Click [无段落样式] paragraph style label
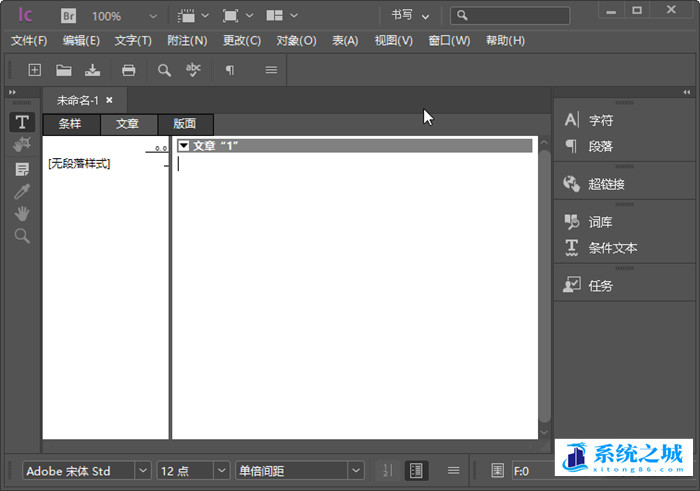The height and width of the screenshot is (491, 700). [x=79, y=163]
